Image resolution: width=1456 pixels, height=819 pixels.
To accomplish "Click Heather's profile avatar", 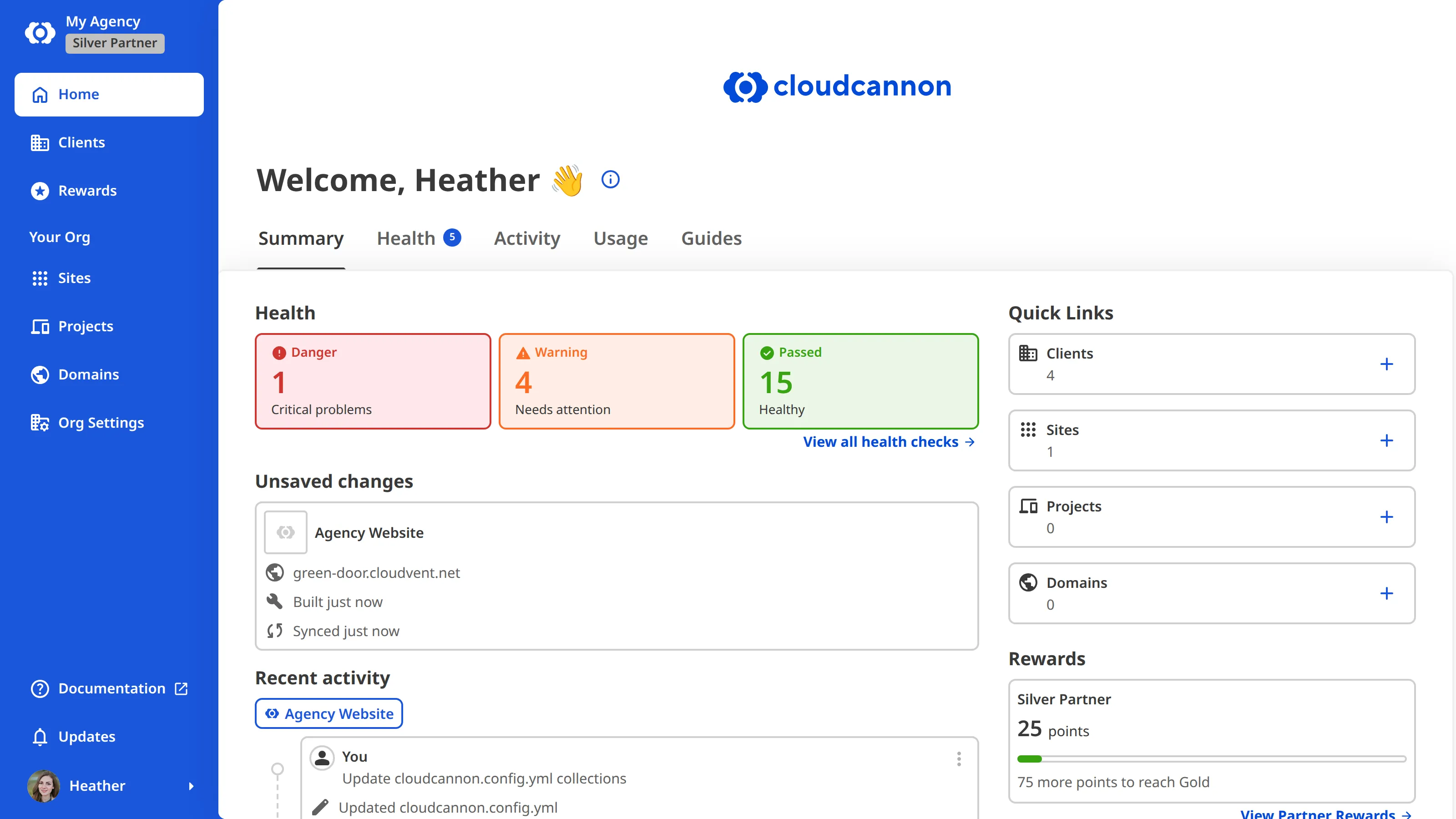I will (x=44, y=786).
